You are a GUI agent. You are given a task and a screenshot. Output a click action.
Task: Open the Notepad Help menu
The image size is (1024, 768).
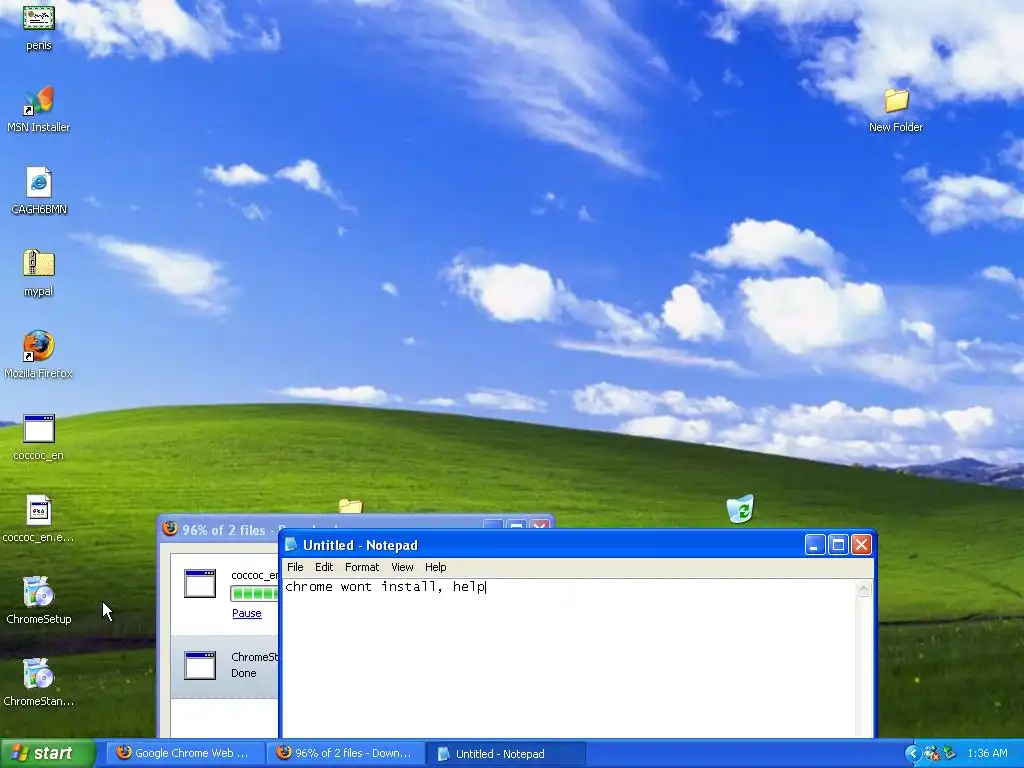coord(436,567)
